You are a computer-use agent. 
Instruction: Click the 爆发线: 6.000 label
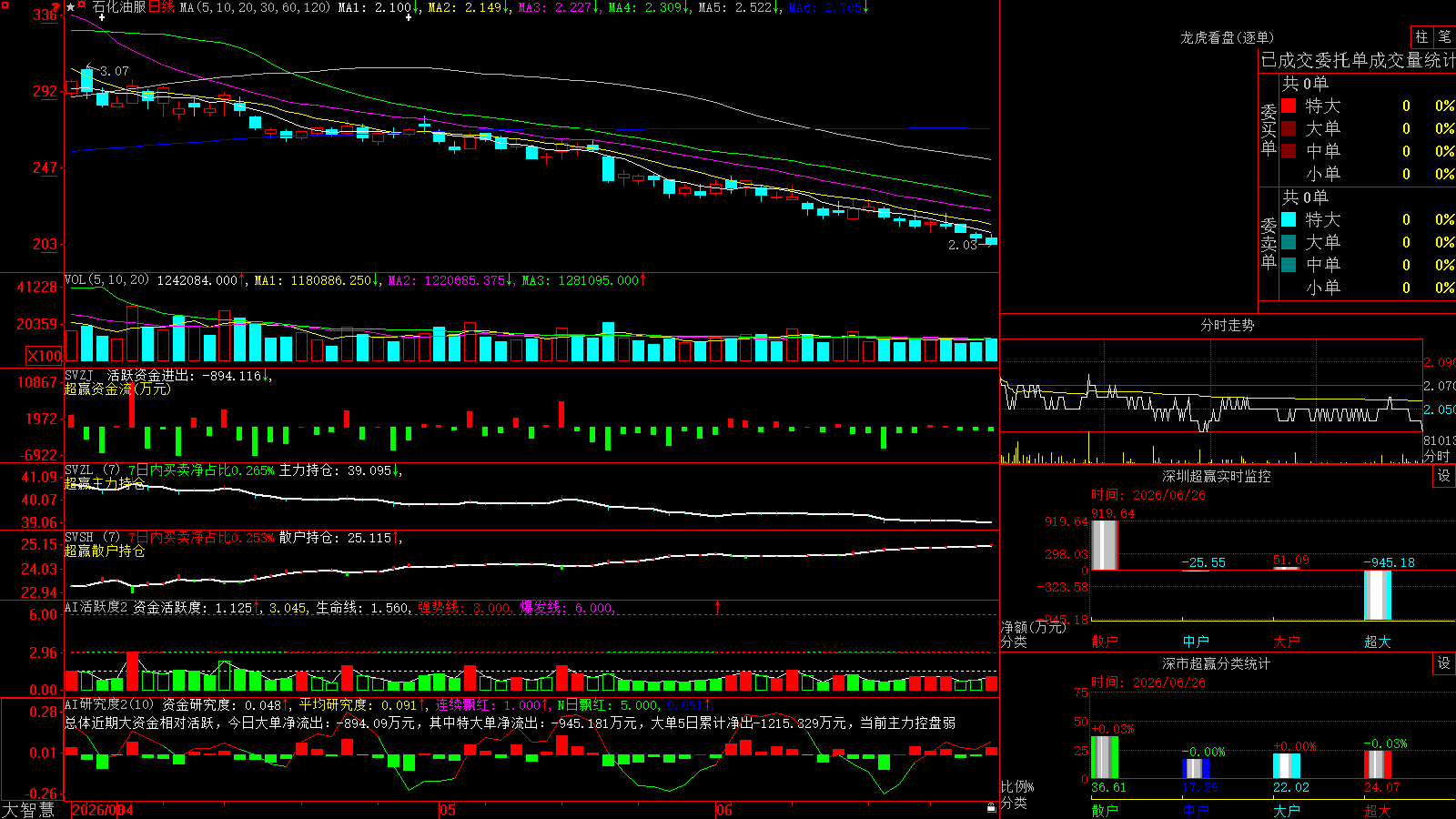[566, 608]
